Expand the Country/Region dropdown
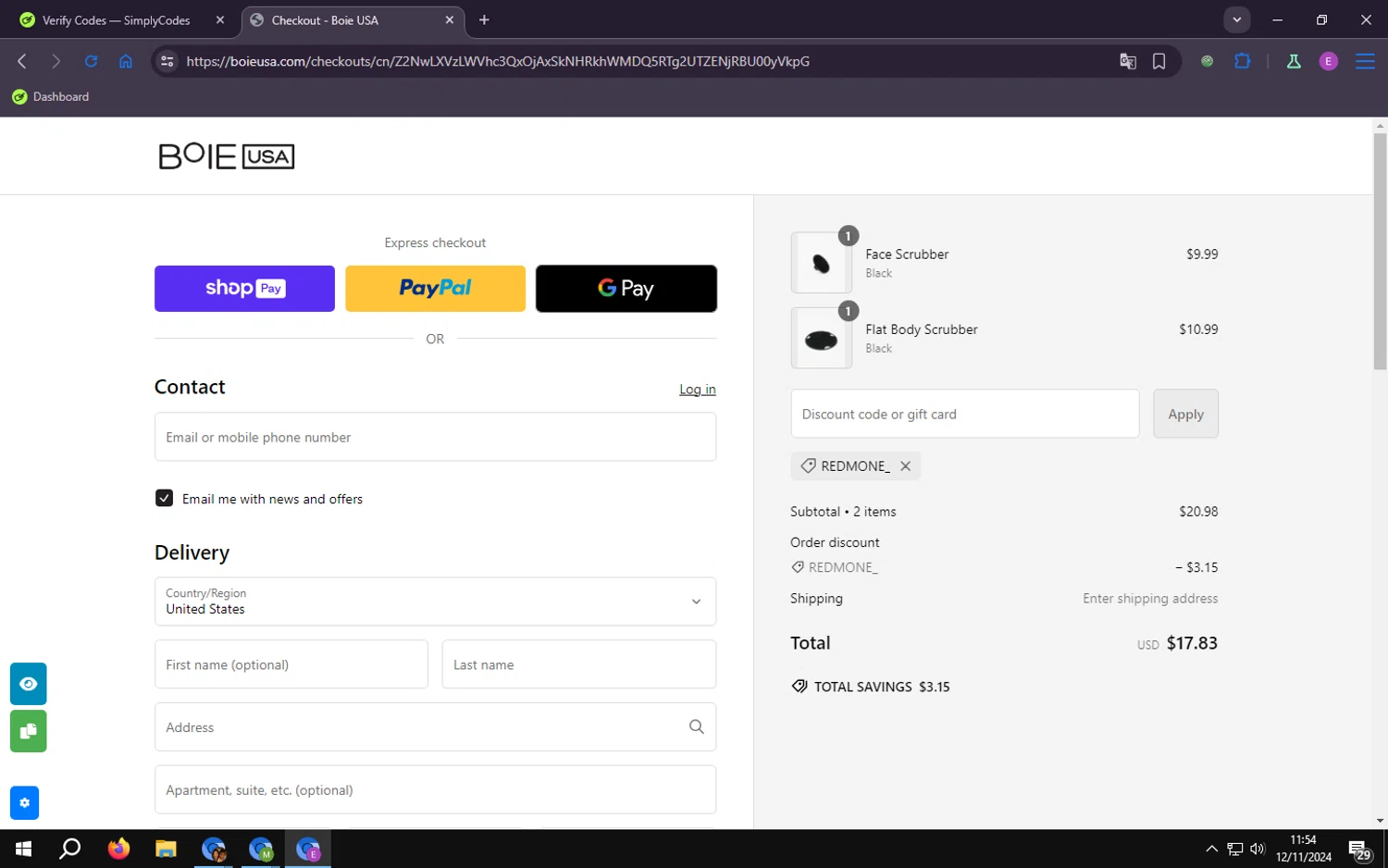 pos(435,601)
